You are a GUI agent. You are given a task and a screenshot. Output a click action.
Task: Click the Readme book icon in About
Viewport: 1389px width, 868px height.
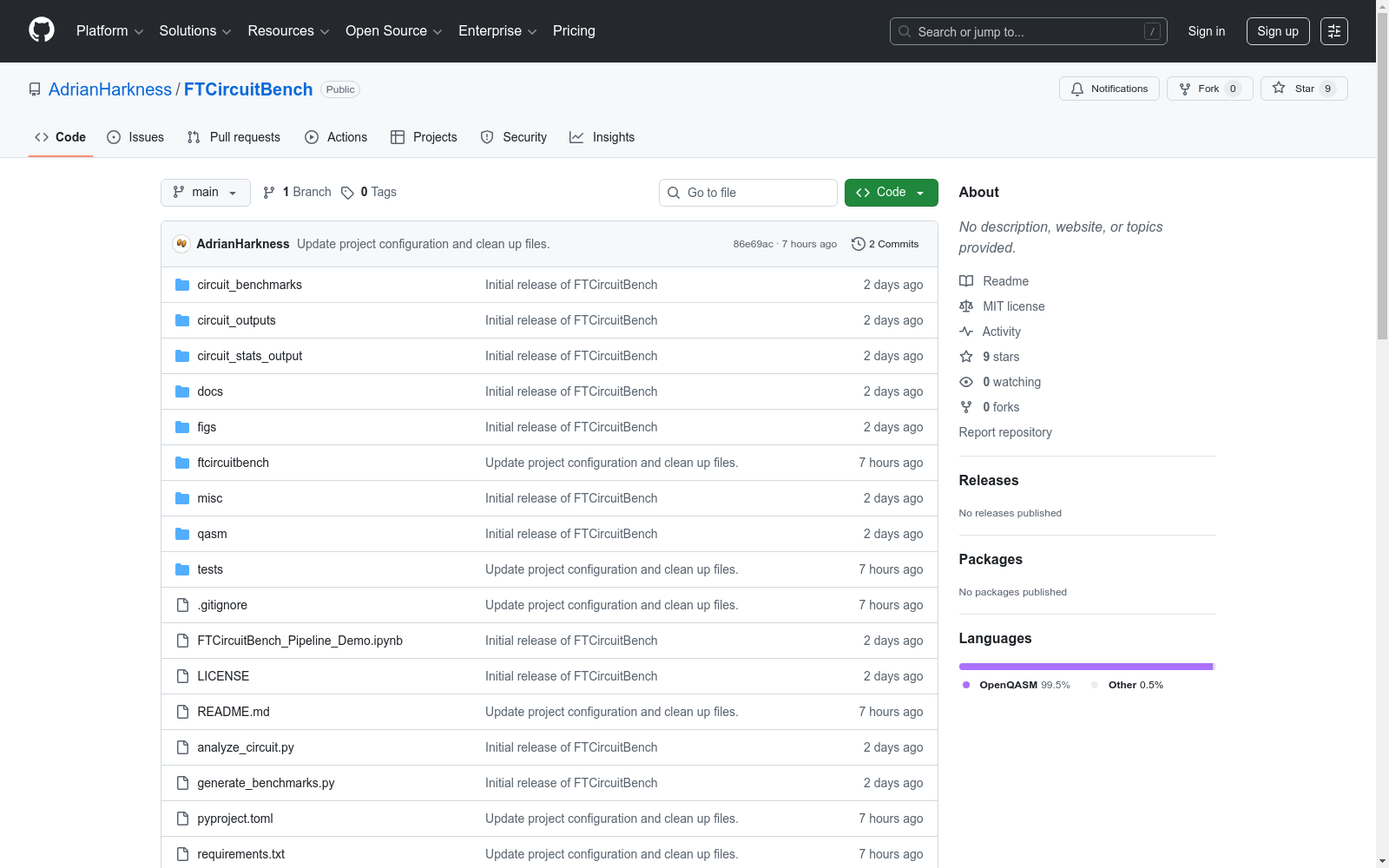coord(966,281)
